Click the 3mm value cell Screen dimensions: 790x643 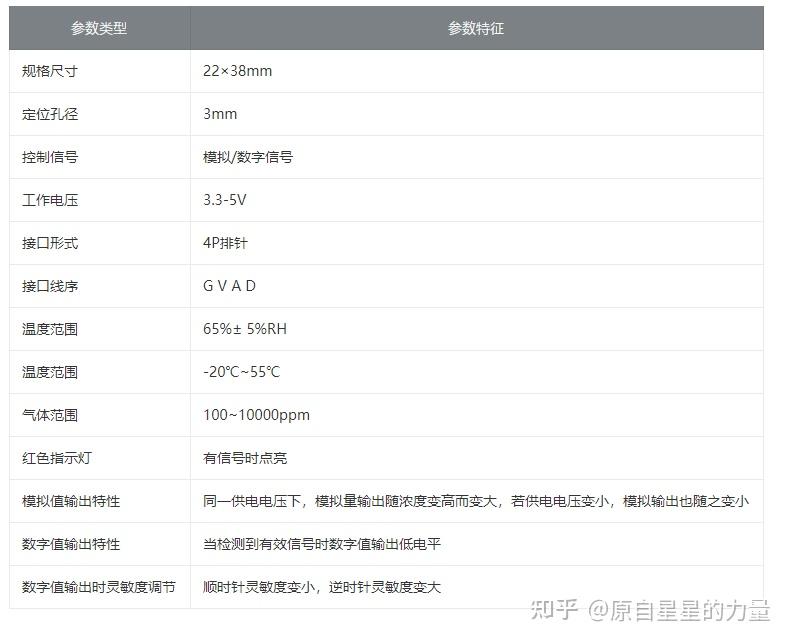click(220, 114)
